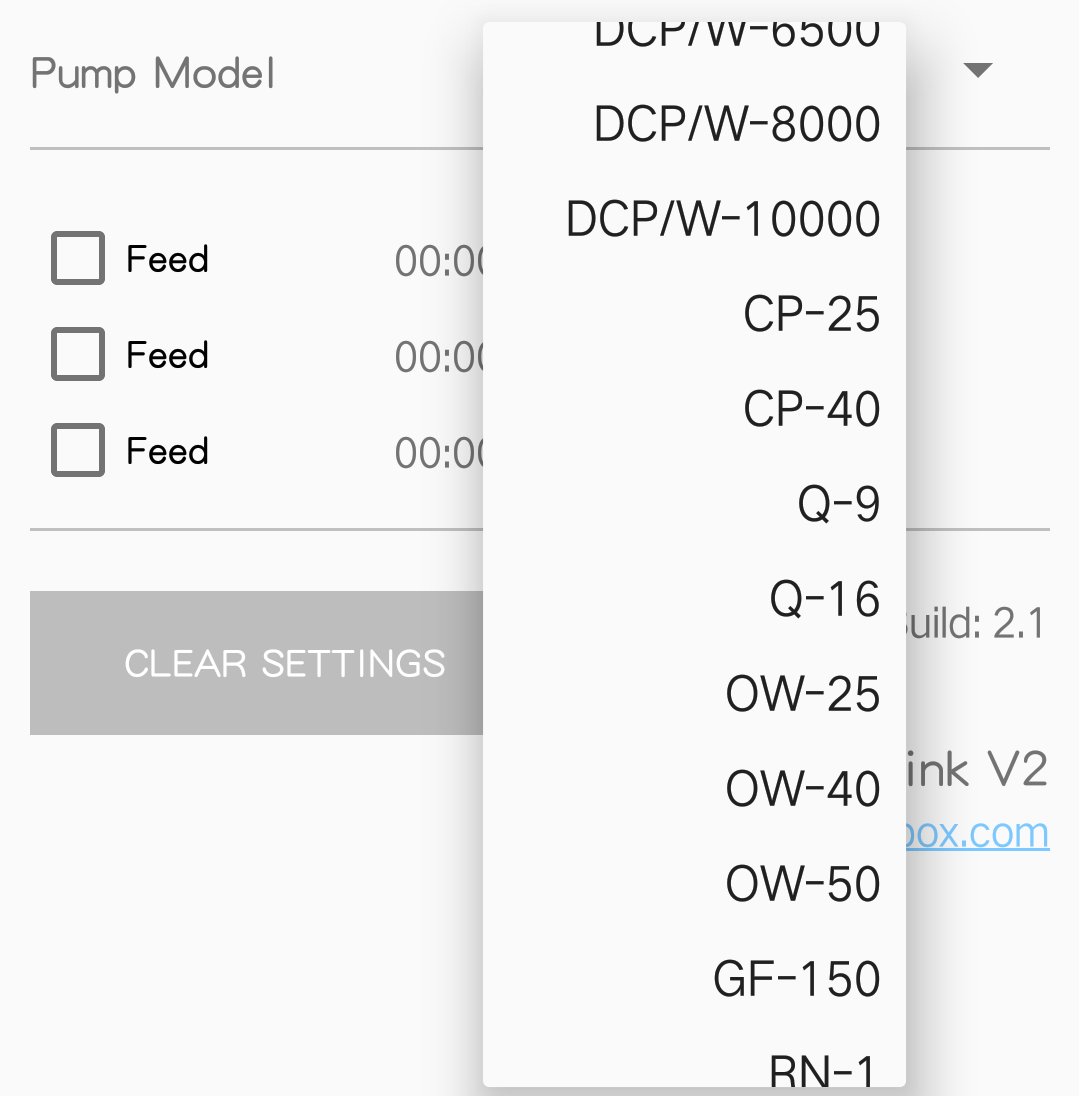Check the third Feed checkbox
The width and height of the screenshot is (1079, 1096).
pos(78,449)
